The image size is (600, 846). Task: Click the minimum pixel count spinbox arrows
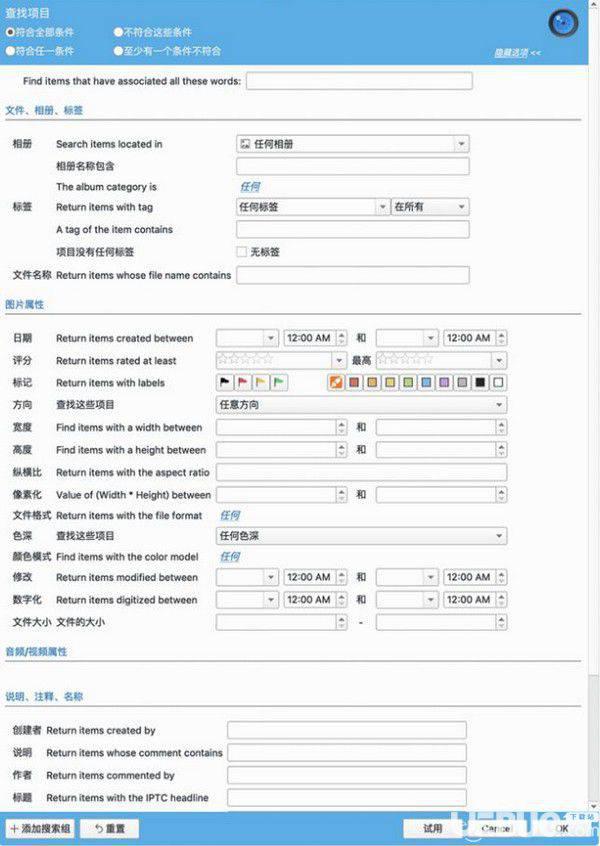pyautogui.click(x=342, y=494)
